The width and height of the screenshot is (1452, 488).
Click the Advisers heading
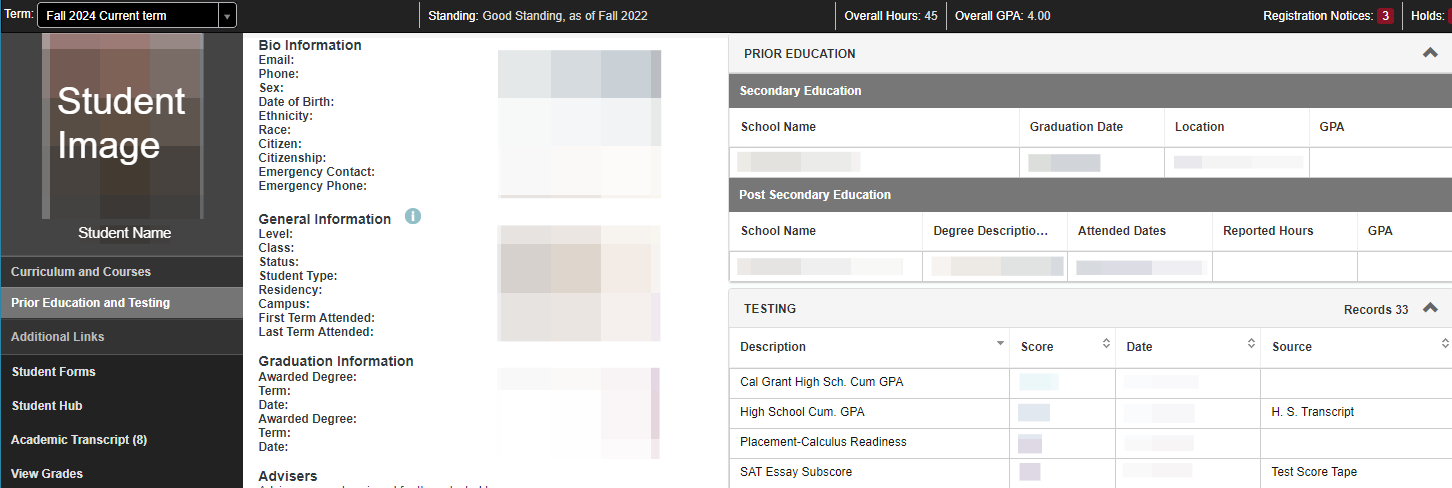[x=288, y=476]
